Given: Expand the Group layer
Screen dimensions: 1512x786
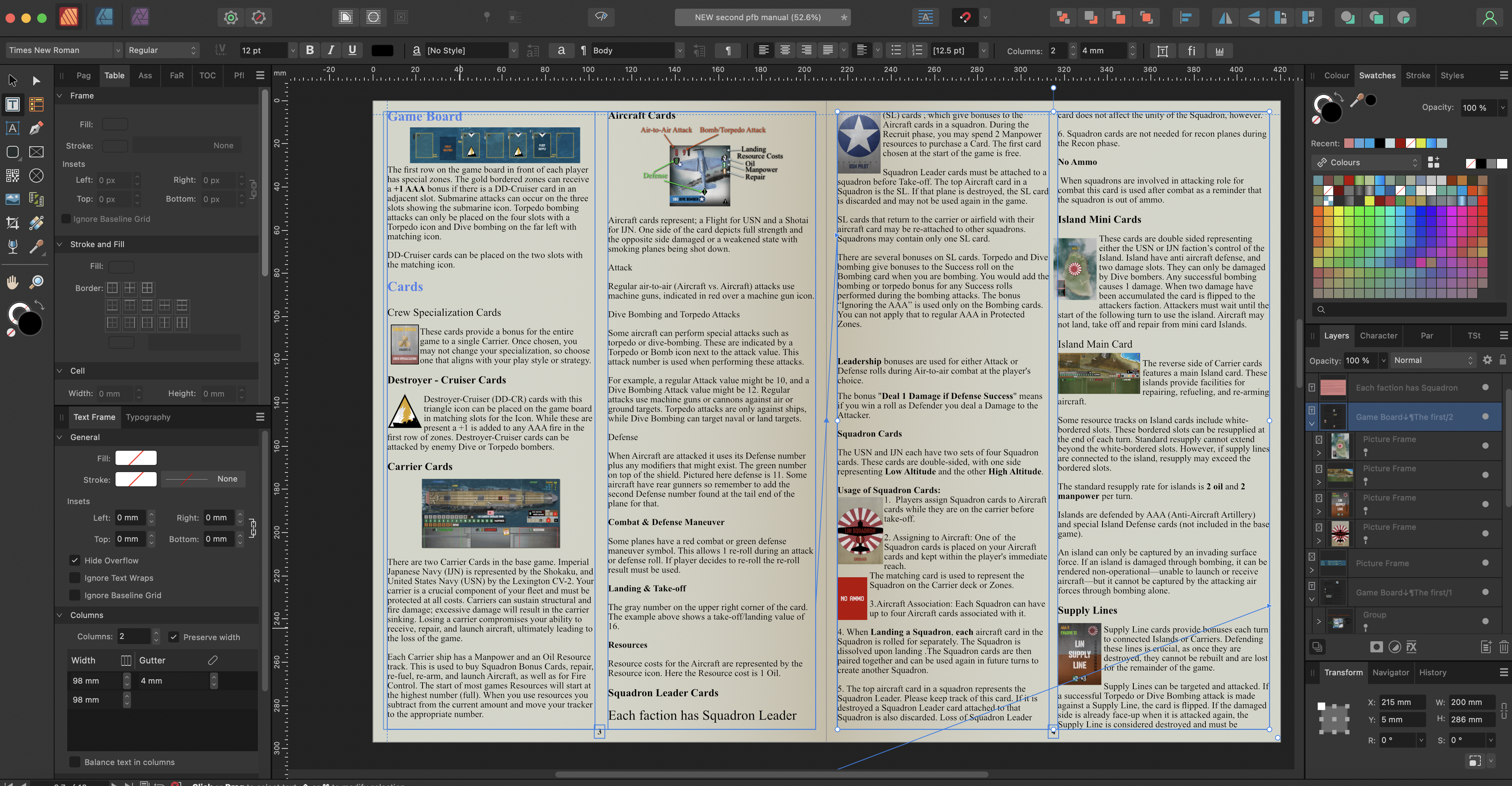Looking at the screenshot, I should 1318,621.
